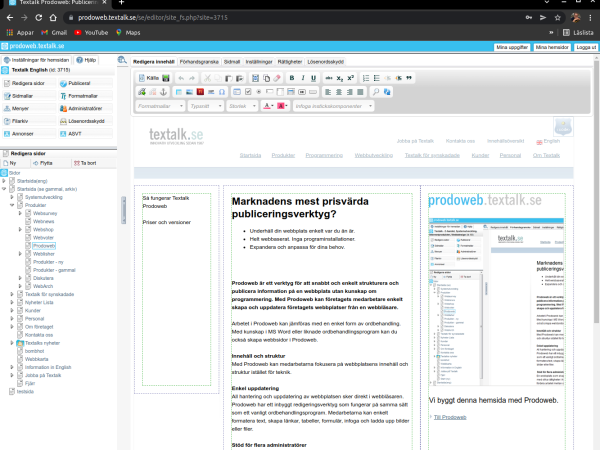Toggle subscript formatting
The width and height of the screenshot is (600, 450).
point(339,78)
